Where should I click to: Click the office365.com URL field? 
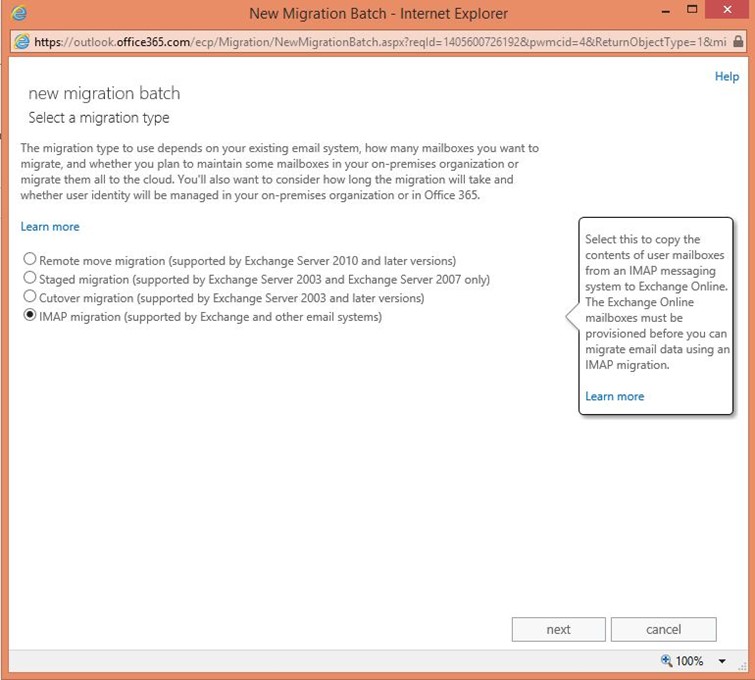click(380, 42)
